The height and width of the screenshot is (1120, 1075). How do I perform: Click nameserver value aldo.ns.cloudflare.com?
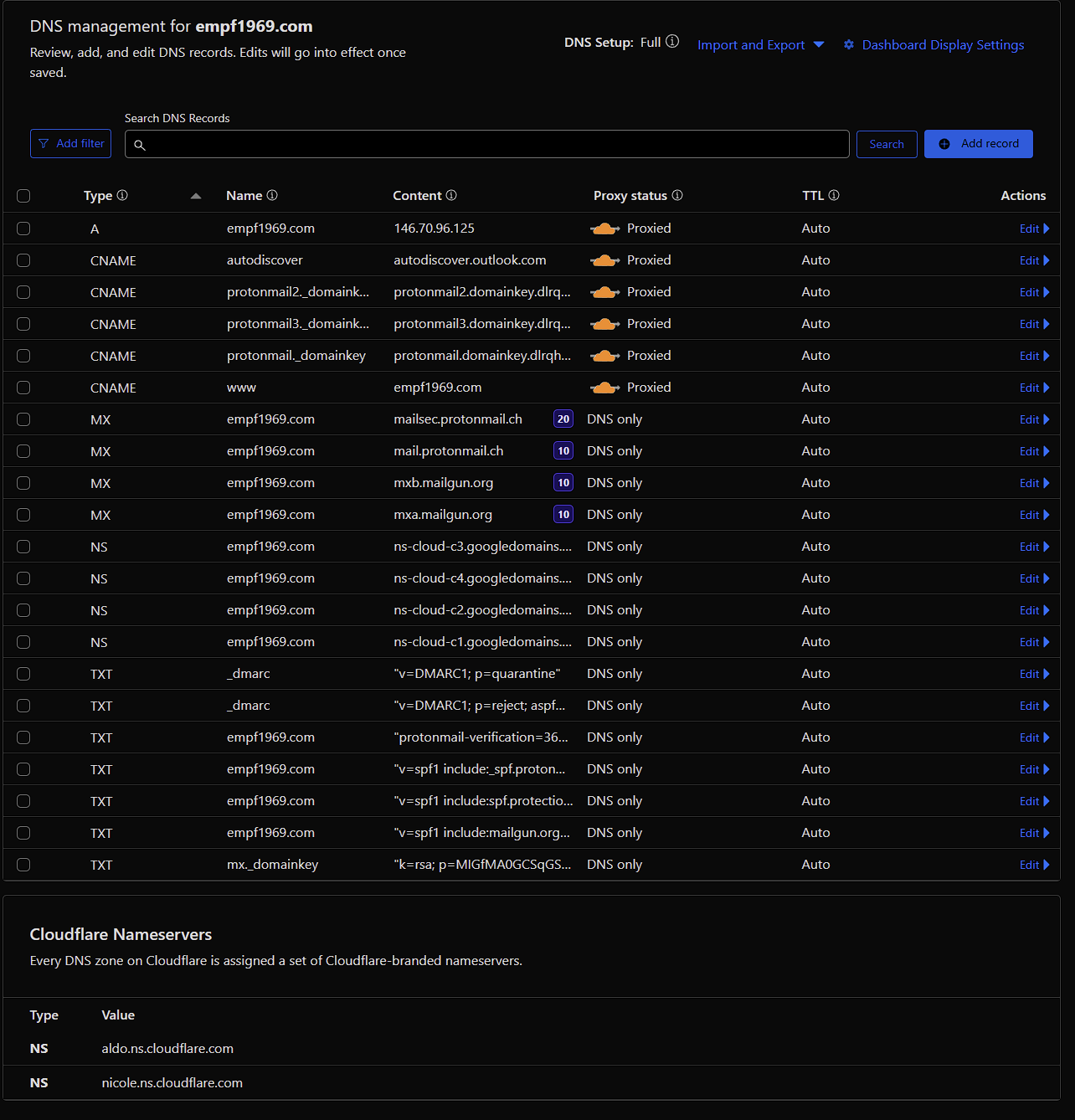[167, 1049]
